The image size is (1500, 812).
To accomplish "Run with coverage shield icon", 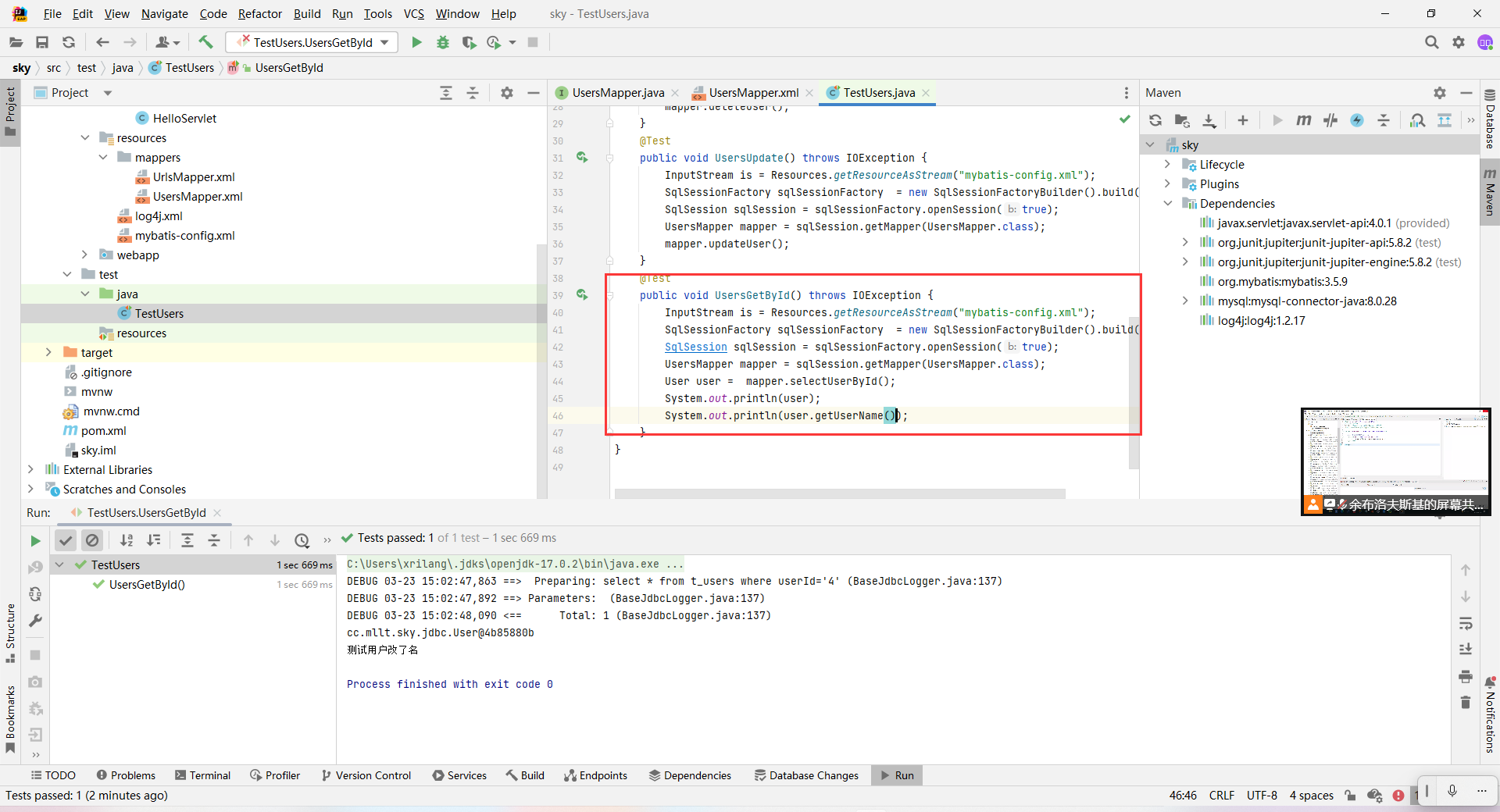I will (x=469, y=42).
